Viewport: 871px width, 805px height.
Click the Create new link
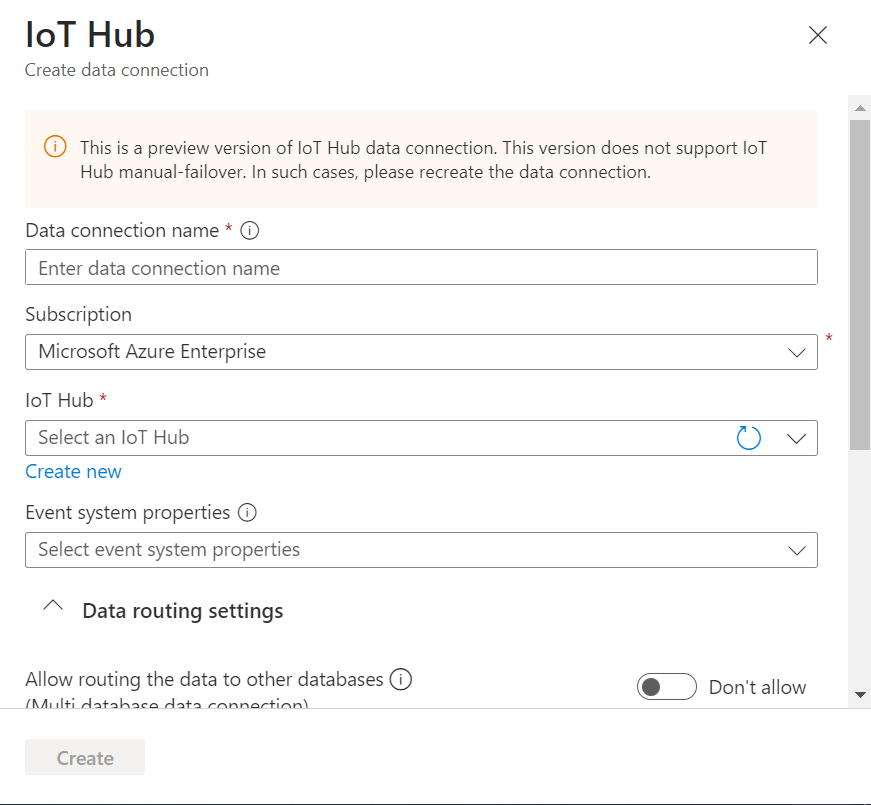pyautogui.click(x=73, y=471)
